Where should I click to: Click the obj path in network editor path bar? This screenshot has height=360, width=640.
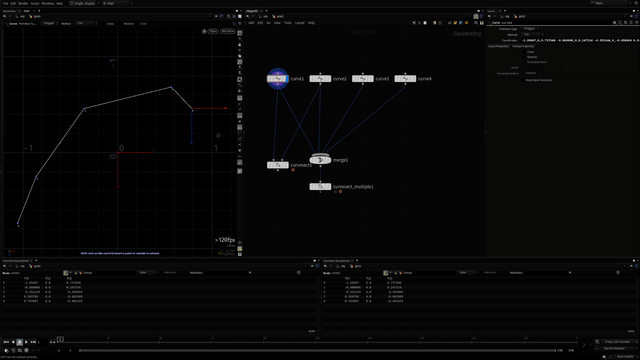(264, 16)
